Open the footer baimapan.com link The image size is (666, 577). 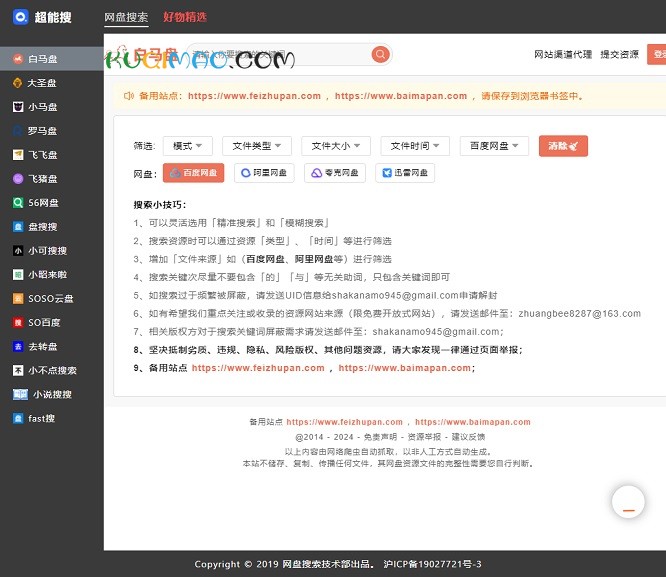[x=473, y=422]
